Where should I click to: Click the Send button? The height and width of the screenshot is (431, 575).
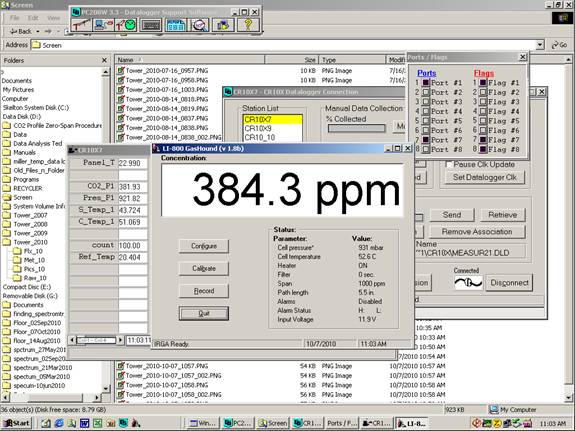click(x=452, y=215)
